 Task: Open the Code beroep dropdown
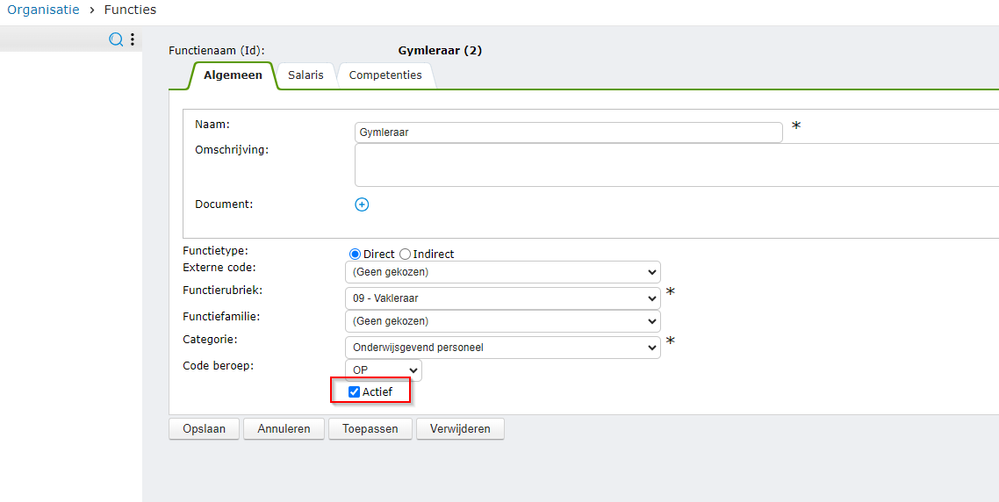384,370
